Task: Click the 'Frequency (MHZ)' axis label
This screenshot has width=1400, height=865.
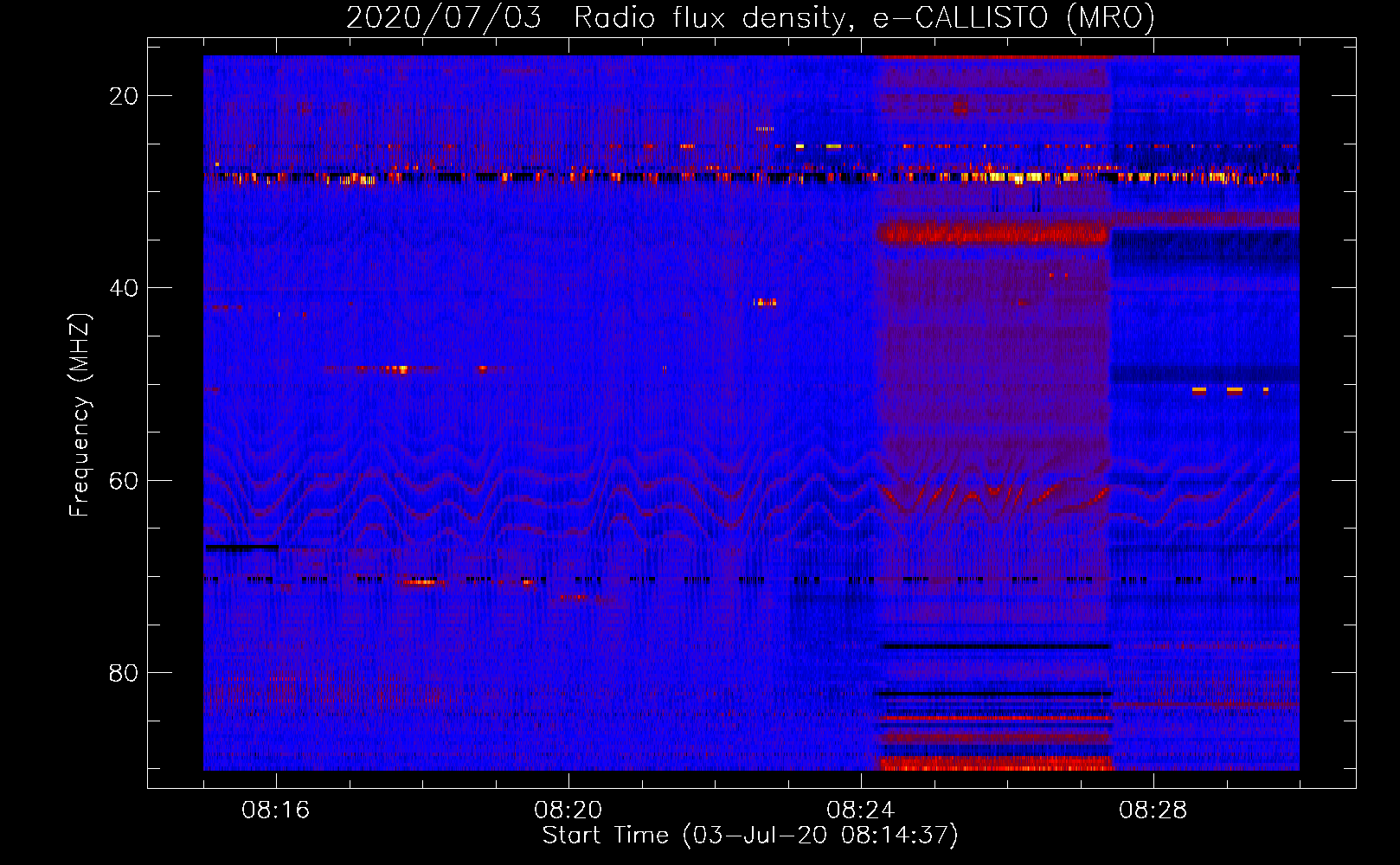Action: pyautogui.click(x=80, y=415)
